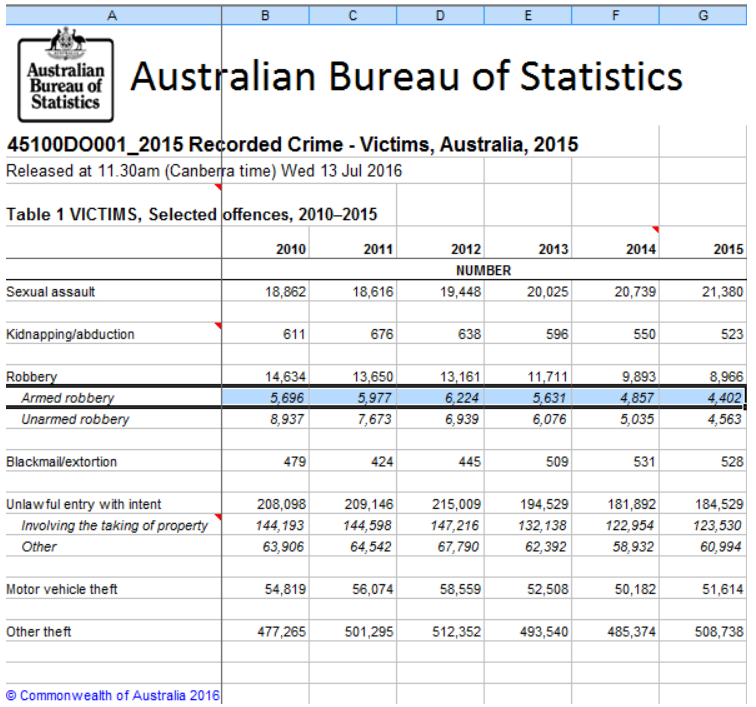Select column E header
The width and height of the screenshot is (756, 707).
click(x=528, y=15)
